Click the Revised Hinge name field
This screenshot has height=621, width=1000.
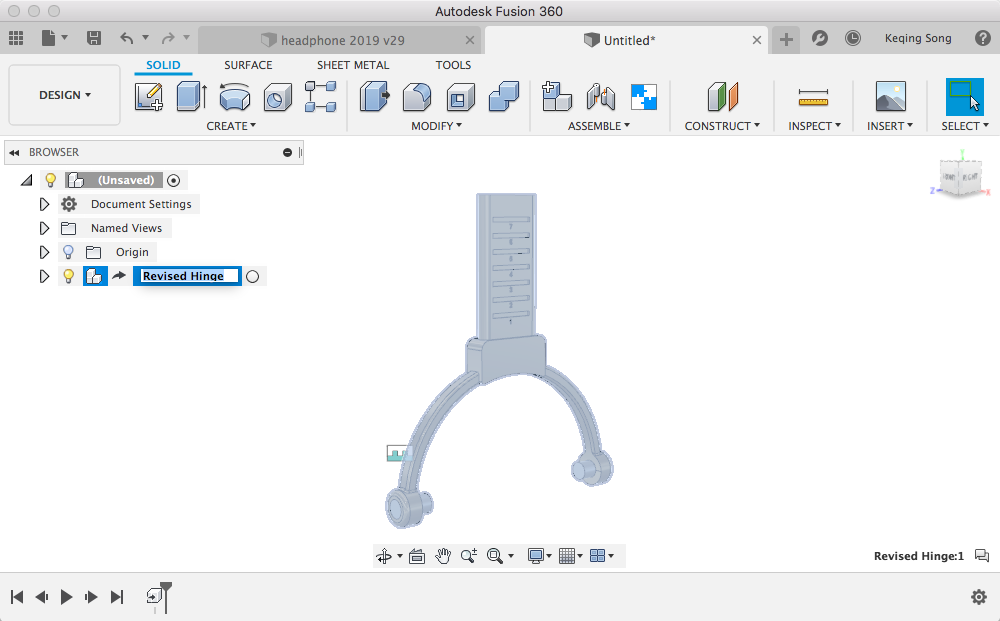click(x=187, y=276)
